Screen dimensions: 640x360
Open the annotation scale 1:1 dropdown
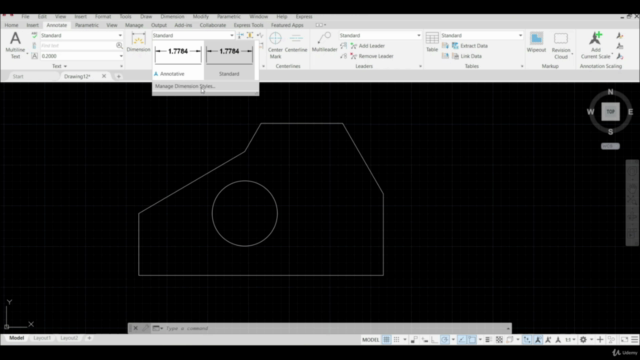pos(570,340)
